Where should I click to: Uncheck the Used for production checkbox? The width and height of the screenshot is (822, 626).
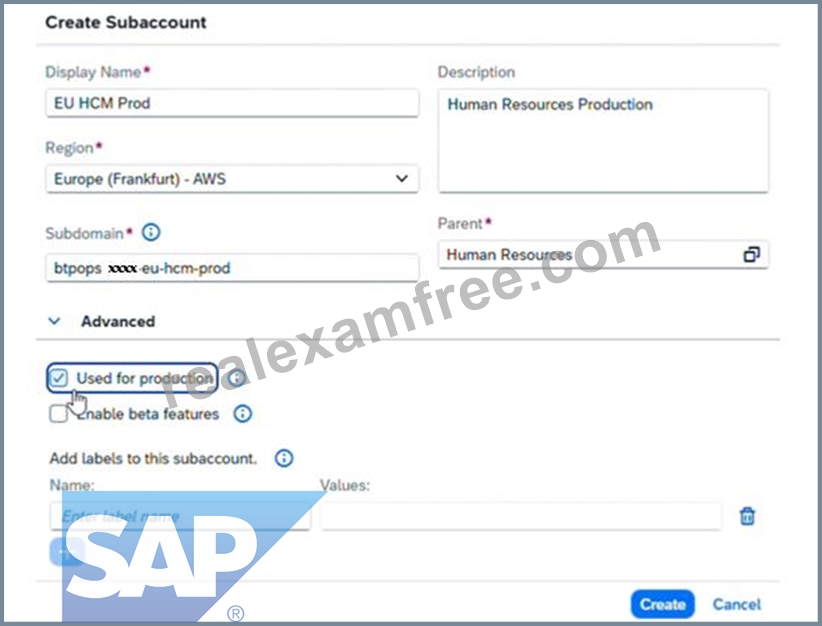58,378
